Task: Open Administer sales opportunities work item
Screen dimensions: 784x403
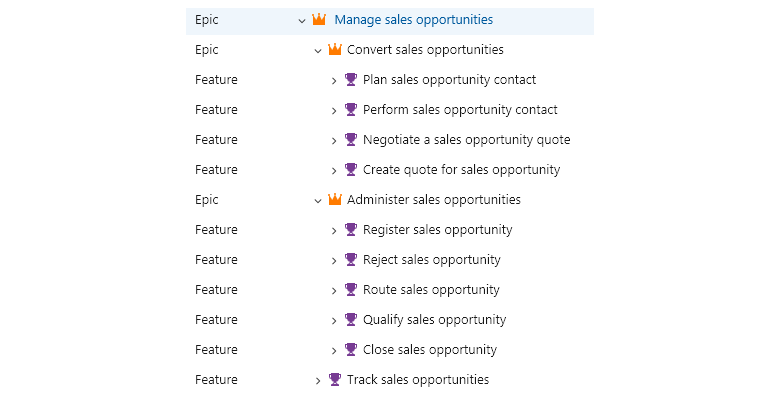Action: tap(434, 200)
